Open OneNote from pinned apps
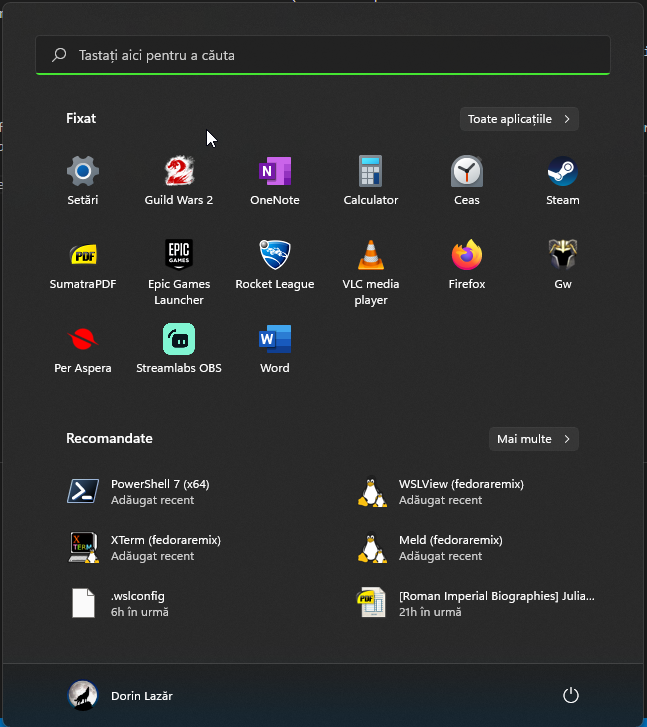Screen dimensions: 647x727 point(275,181)
